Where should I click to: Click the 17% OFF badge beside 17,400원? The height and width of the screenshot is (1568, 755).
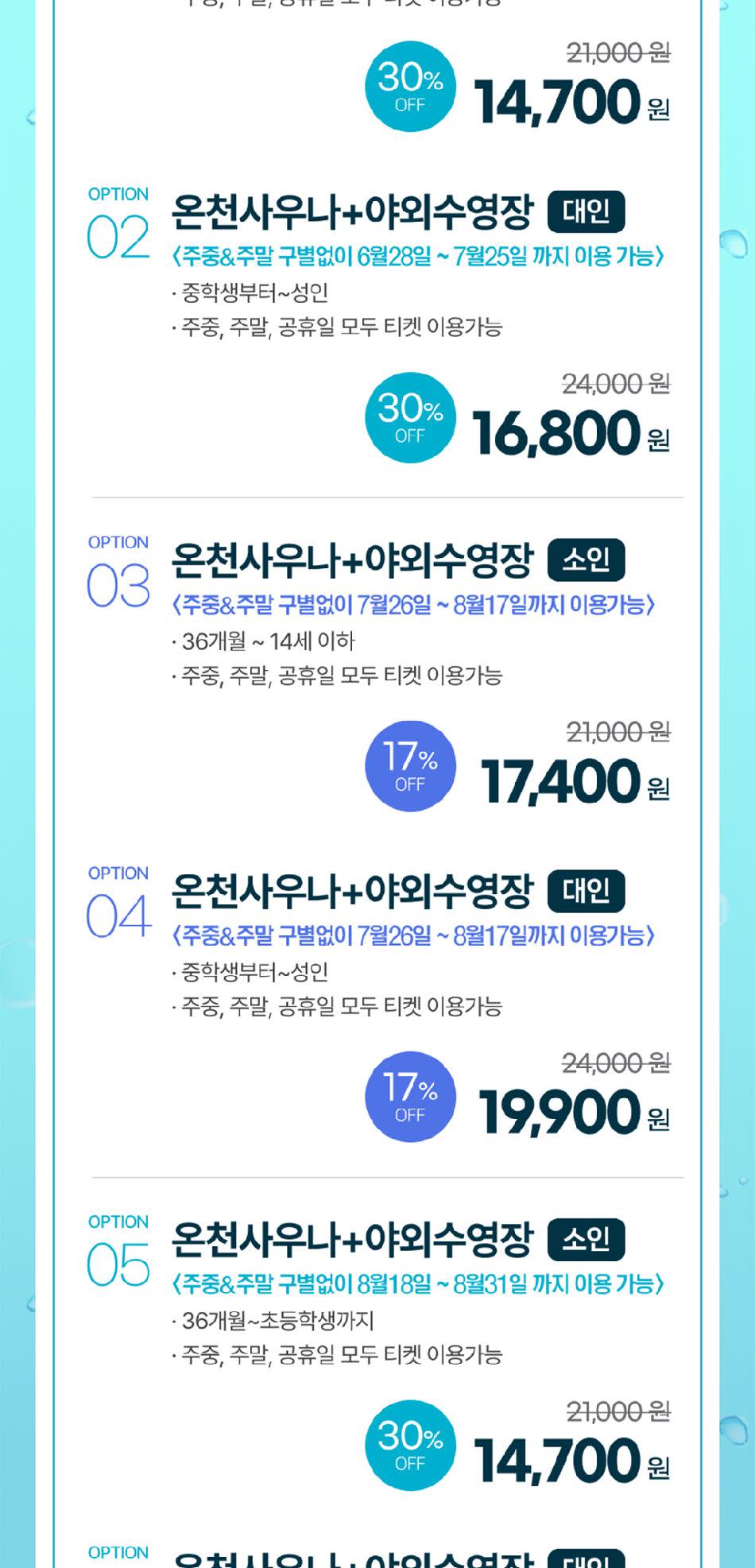[410, 766]
